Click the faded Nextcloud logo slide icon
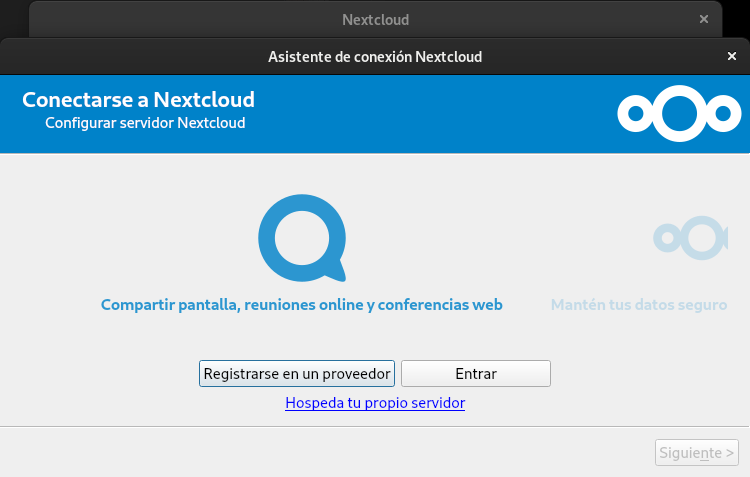Screen dimensions: 750x477 tap(691, 238)
